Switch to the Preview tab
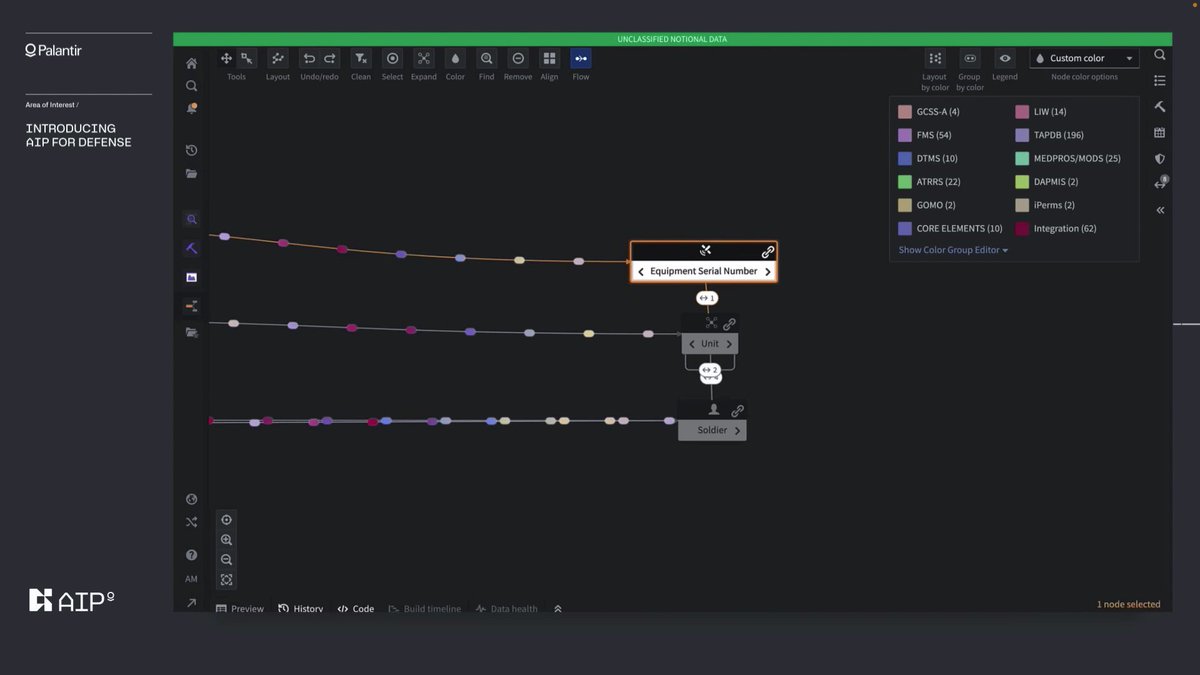Image resolution: width=1200 pixels, height=675 pixels. point(240,608)
